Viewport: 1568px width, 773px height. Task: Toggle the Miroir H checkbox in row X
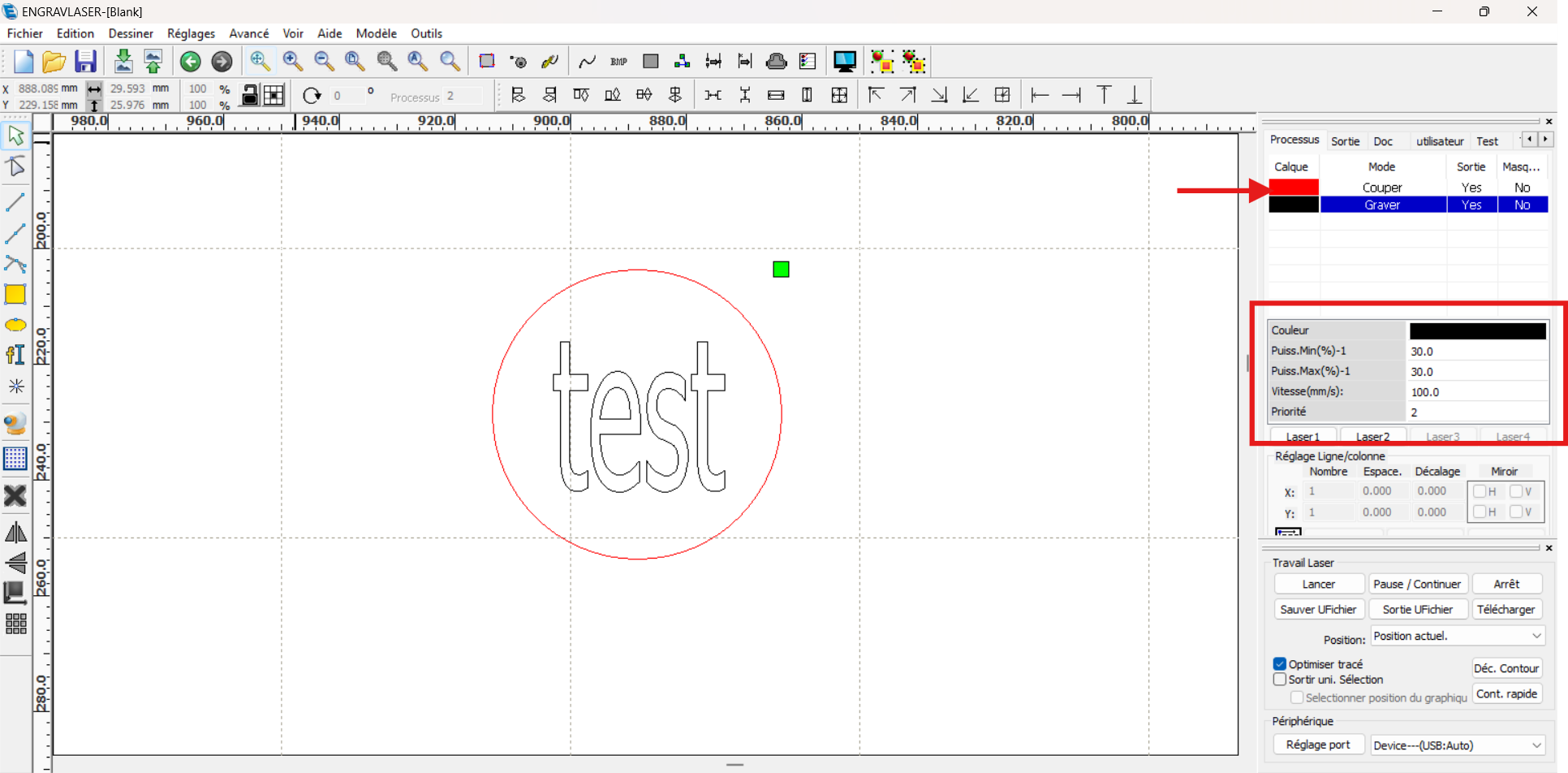(1480, 491)
